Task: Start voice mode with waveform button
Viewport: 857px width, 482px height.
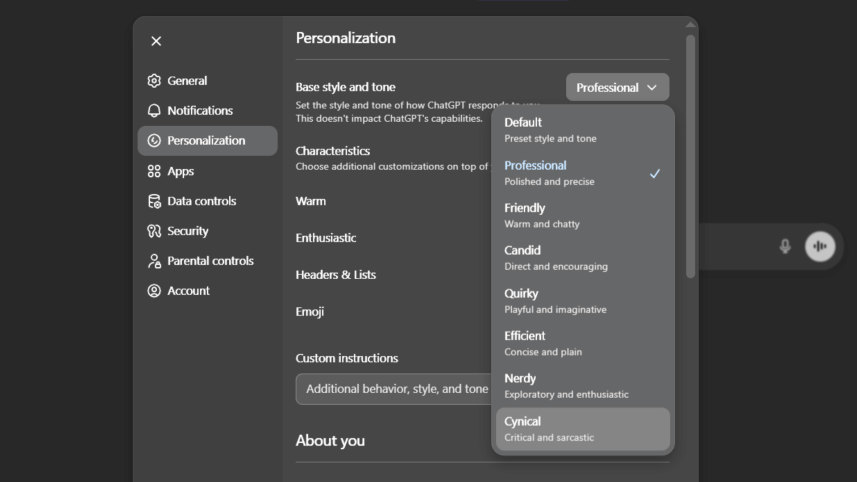Action: pyautogui.click(x=820, y=246)
